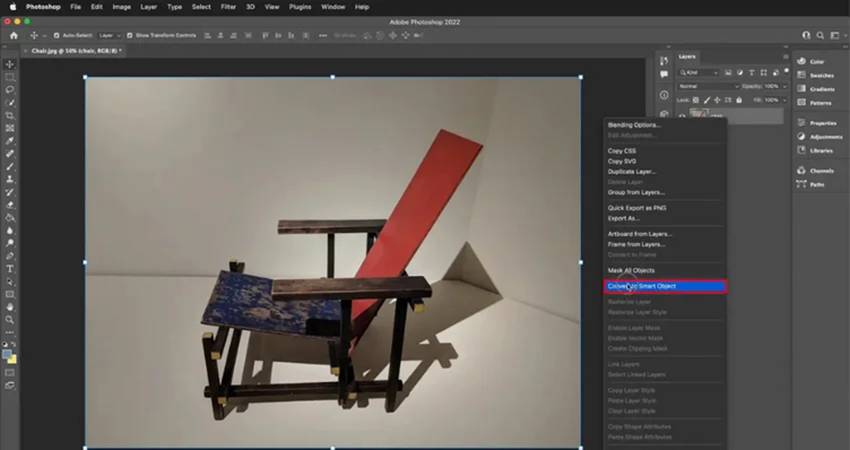Click the background color swatch
The width and height of the screenshot is (850, 450).
pyautogui.click(x=12, y=359)
